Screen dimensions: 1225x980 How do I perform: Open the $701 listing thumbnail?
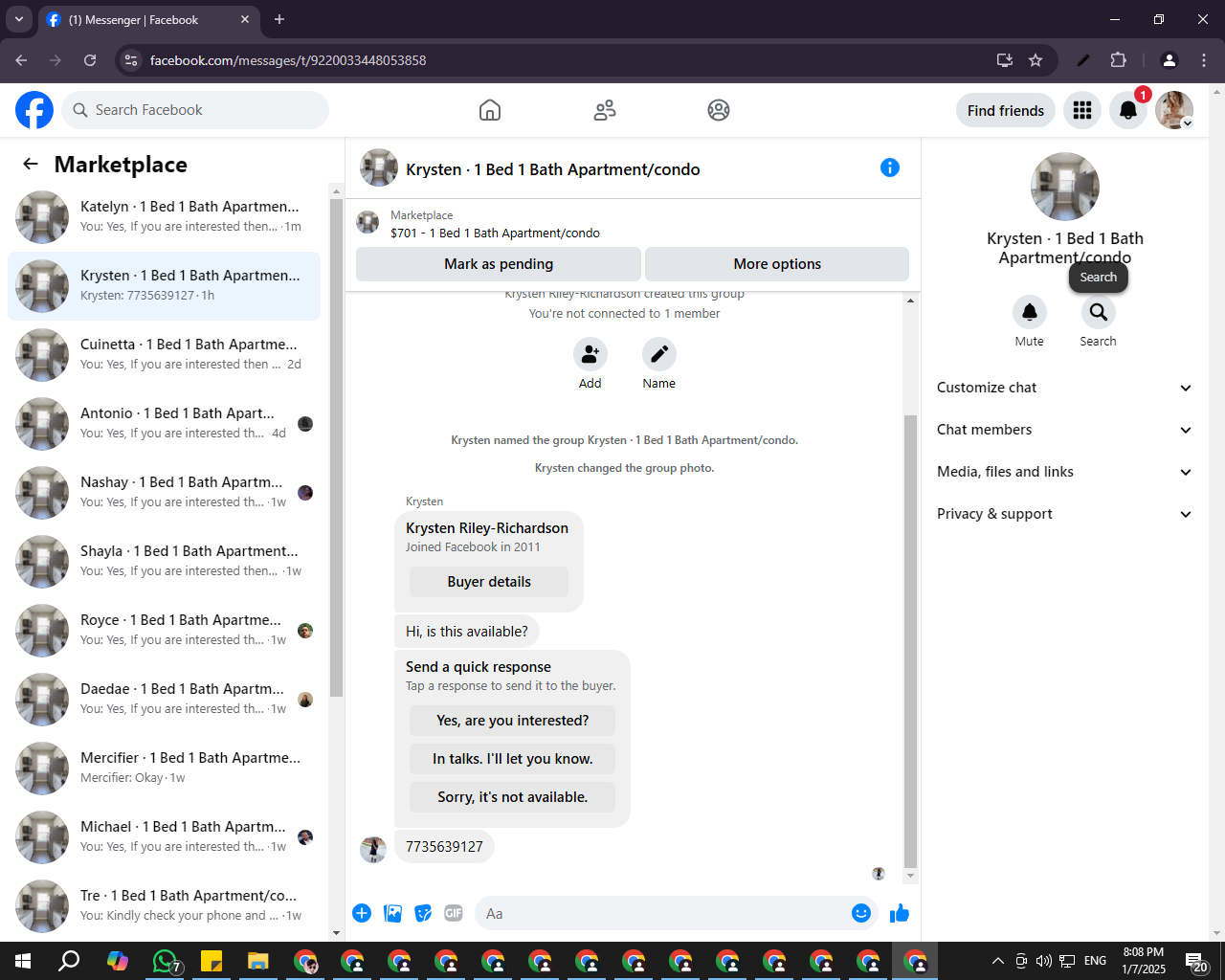(x=367, y=223)
